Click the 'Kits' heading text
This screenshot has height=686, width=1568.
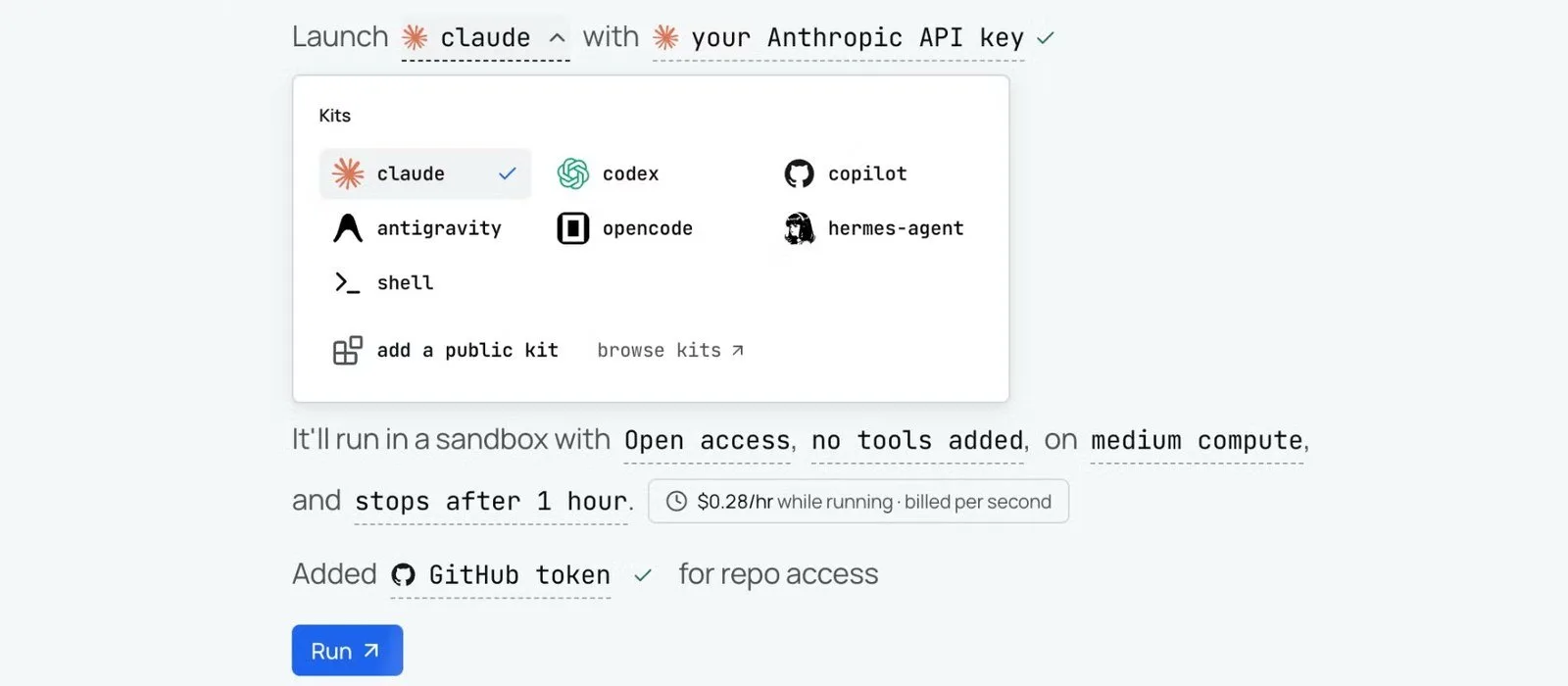click(334, 116)
